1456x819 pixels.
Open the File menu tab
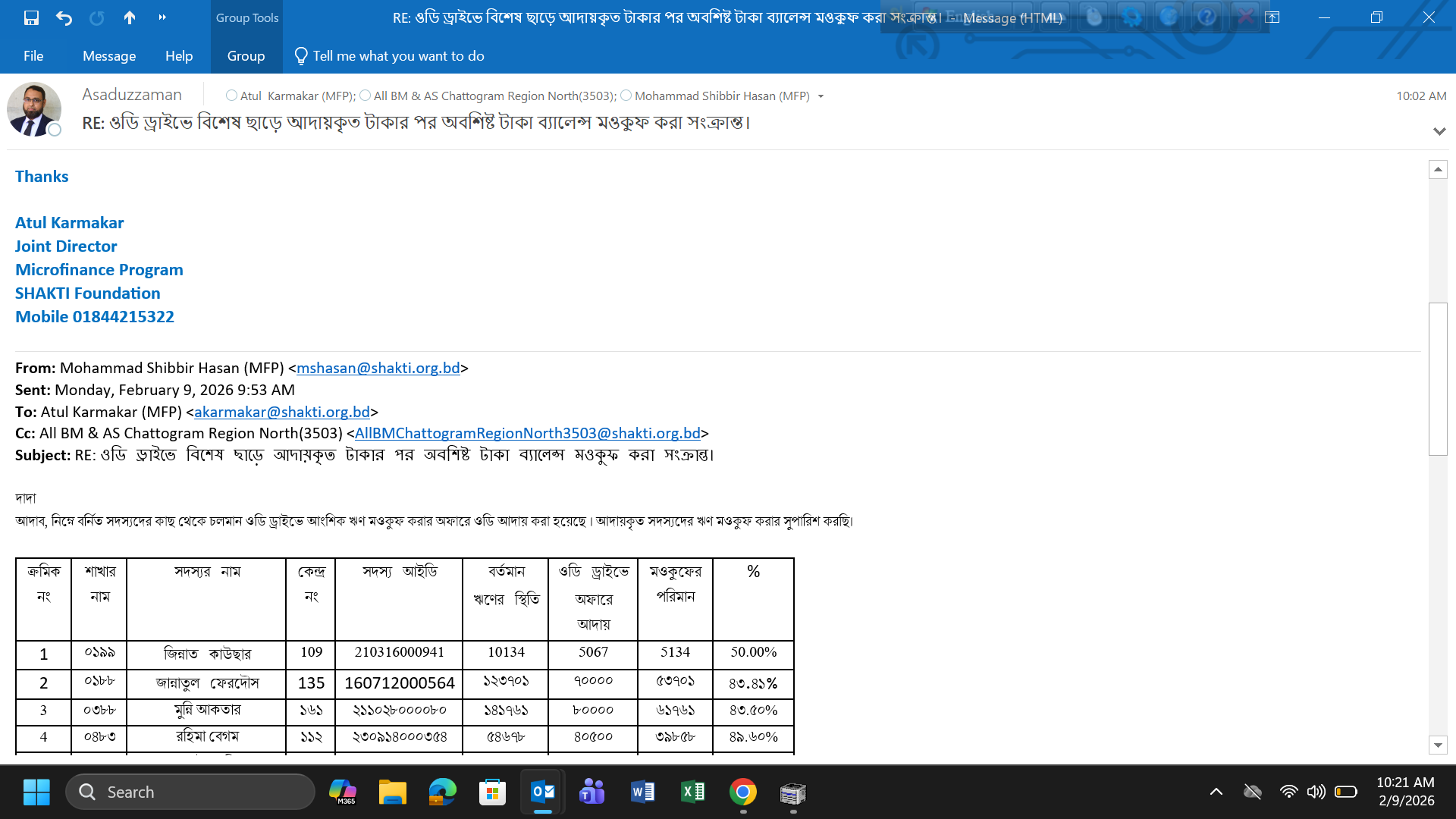[33, 56]
